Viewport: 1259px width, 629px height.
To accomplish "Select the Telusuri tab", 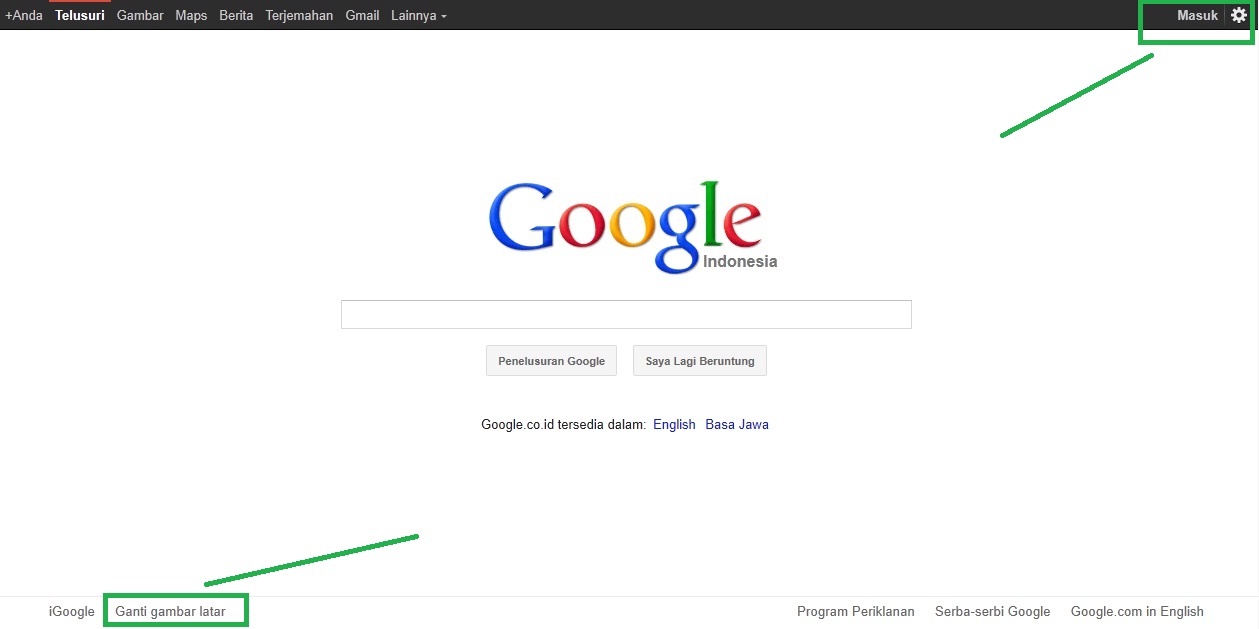I will tap(79, 15).
